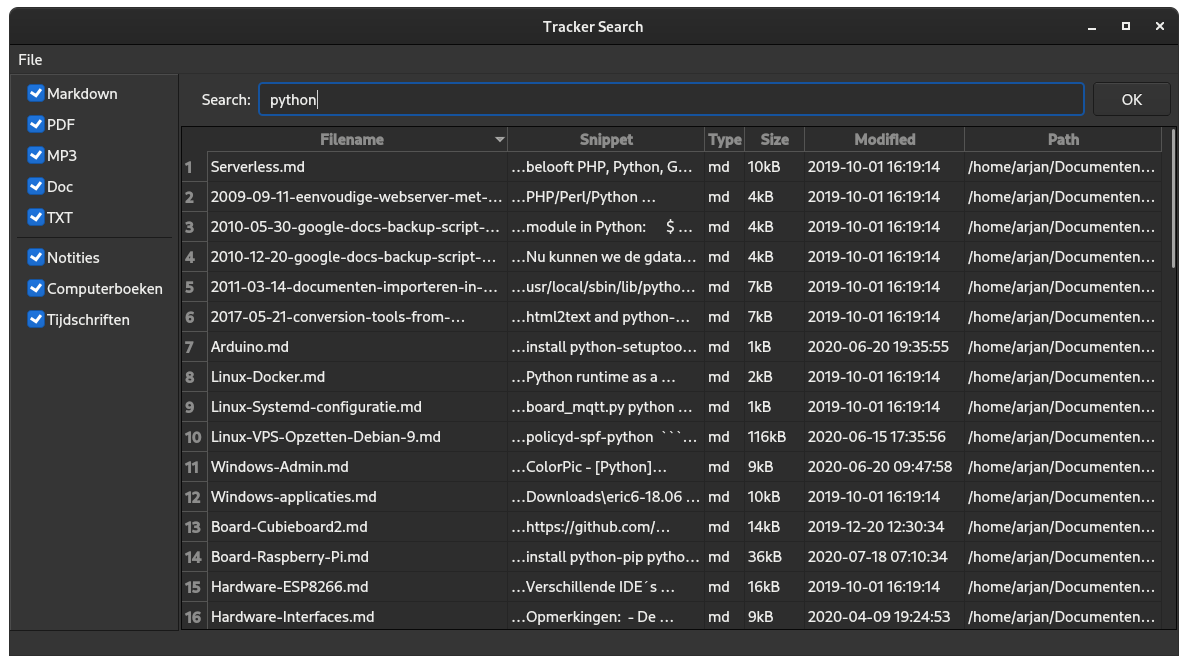Viewport: 1188px width, 665px height.
Task: Uncheck the Tijdschriften checkbox
Action: [37, 320]
